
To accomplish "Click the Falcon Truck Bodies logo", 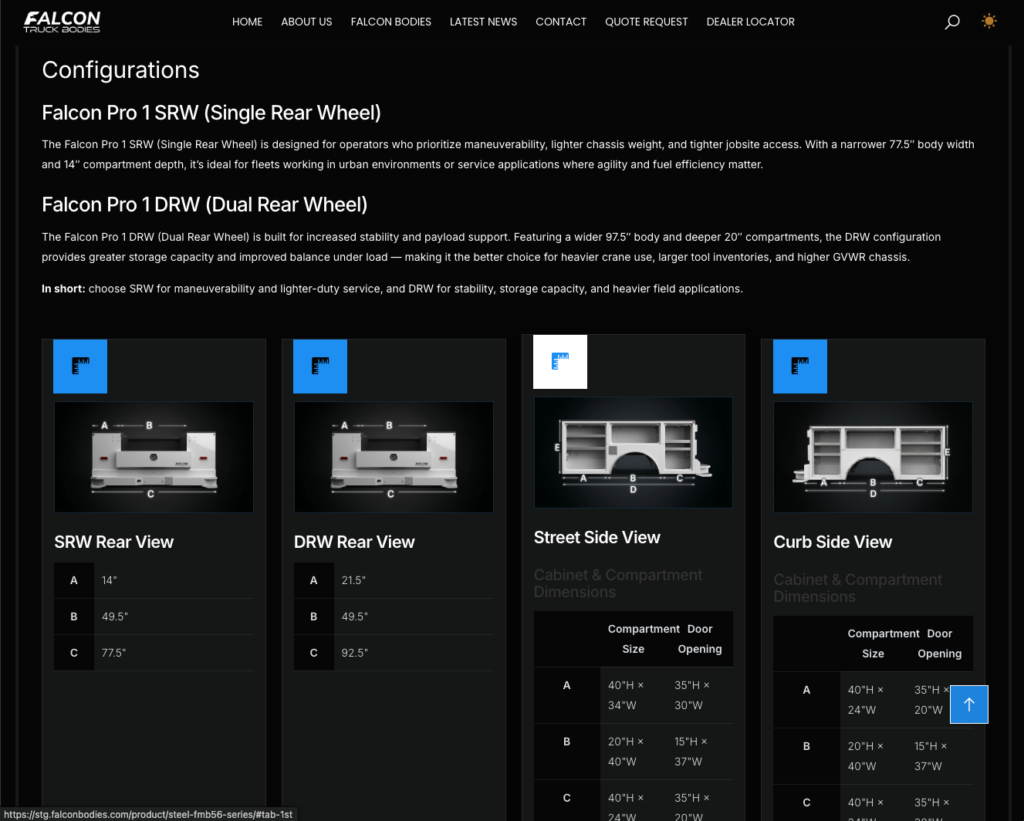I will point(62,21).
